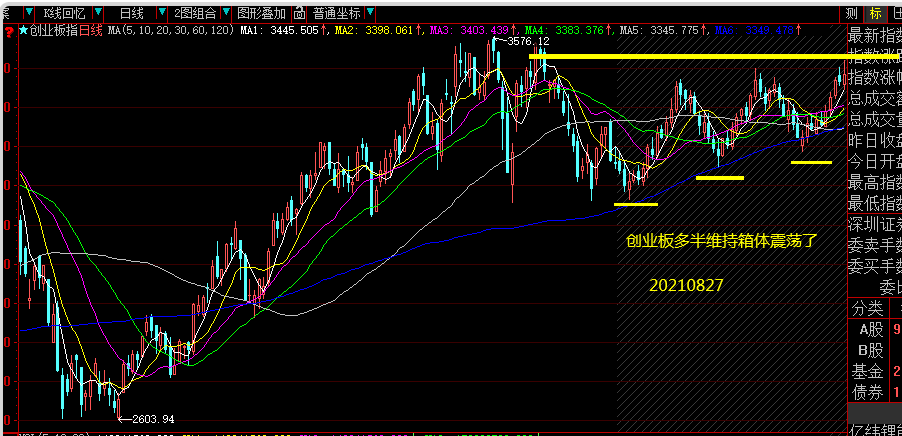This screenshot has height=436, width=902.
Task: Click the 总成交量 row in quote panel
Action: pyautogui.click(x=874, y=120)
